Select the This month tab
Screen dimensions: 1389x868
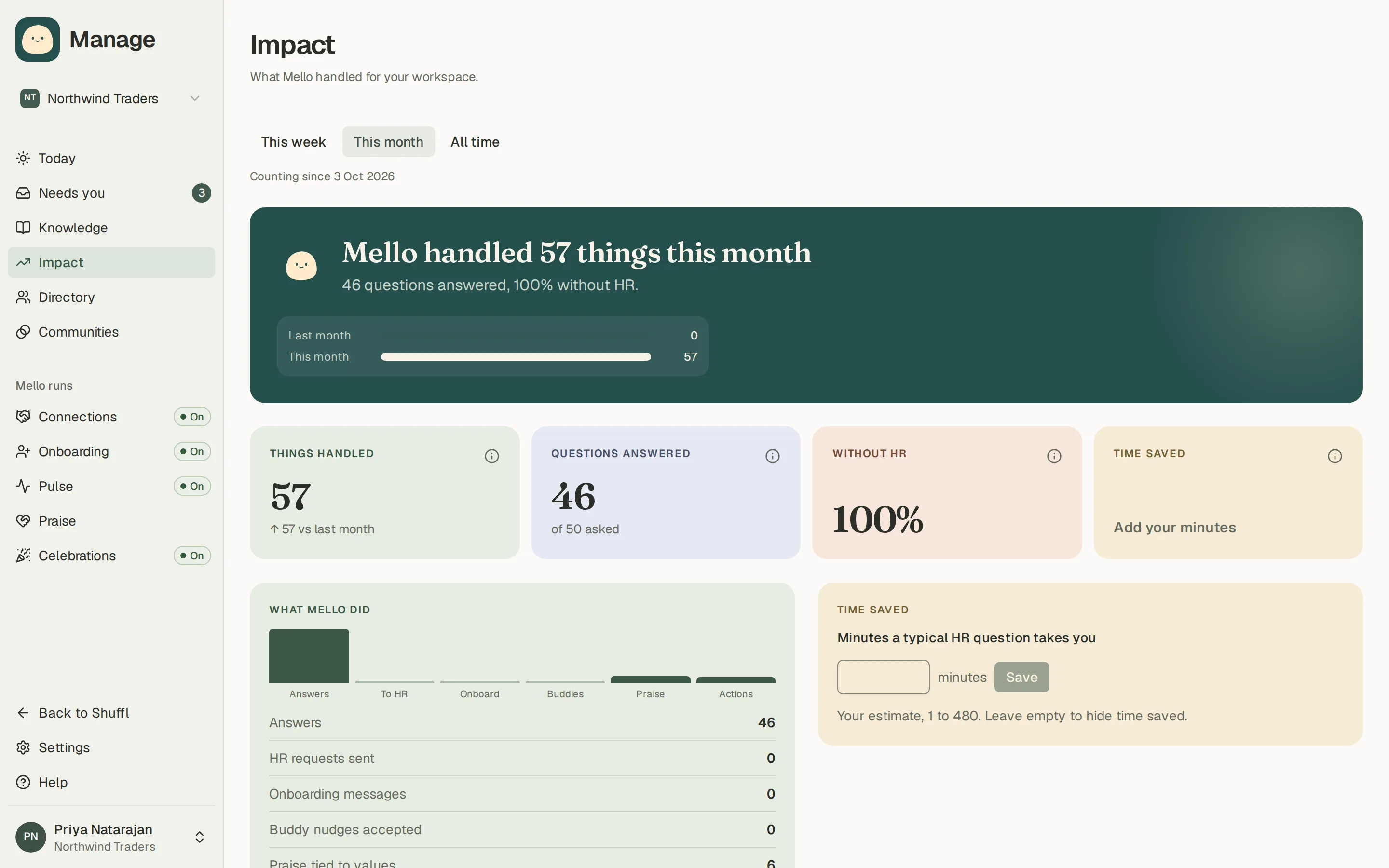tap(389, 142)
